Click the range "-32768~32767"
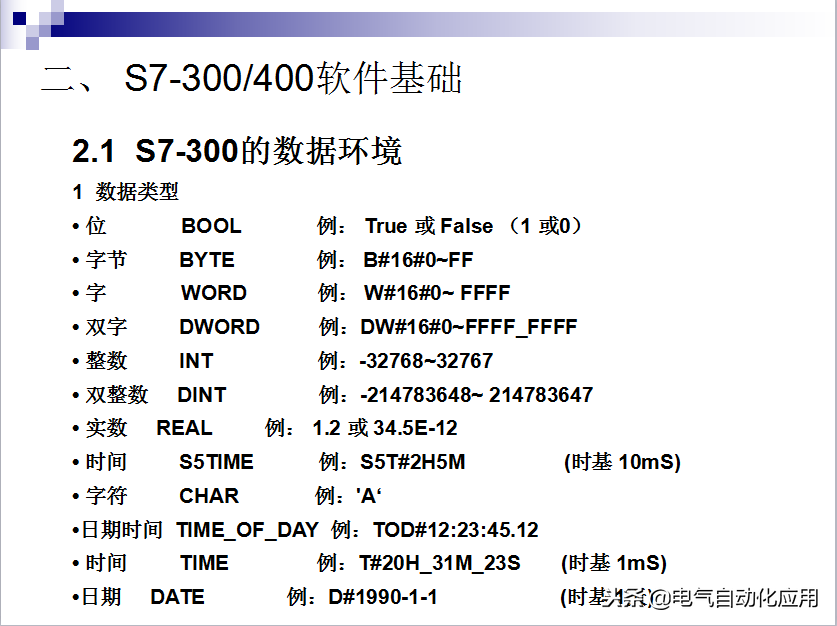 click(426, 361)
